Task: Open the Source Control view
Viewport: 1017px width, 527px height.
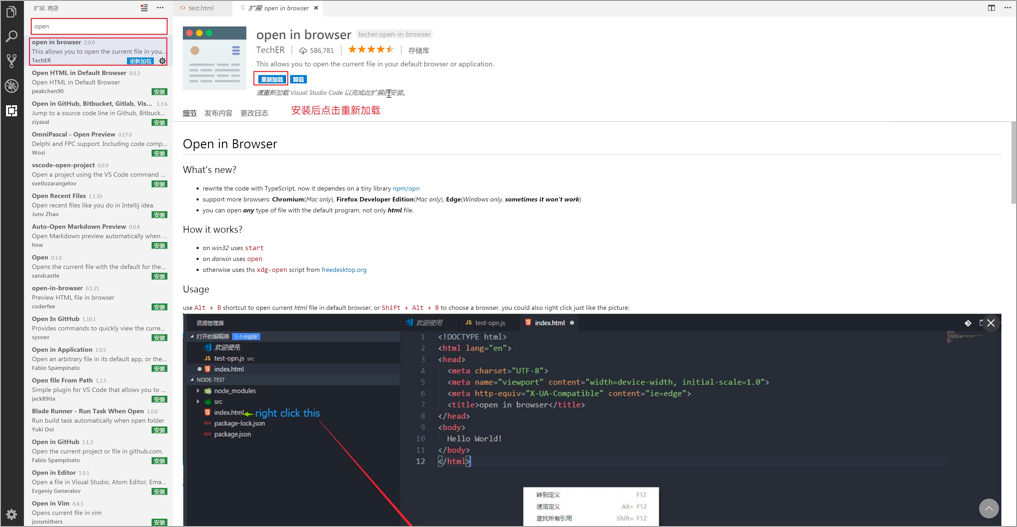Action: pos(11,61)
